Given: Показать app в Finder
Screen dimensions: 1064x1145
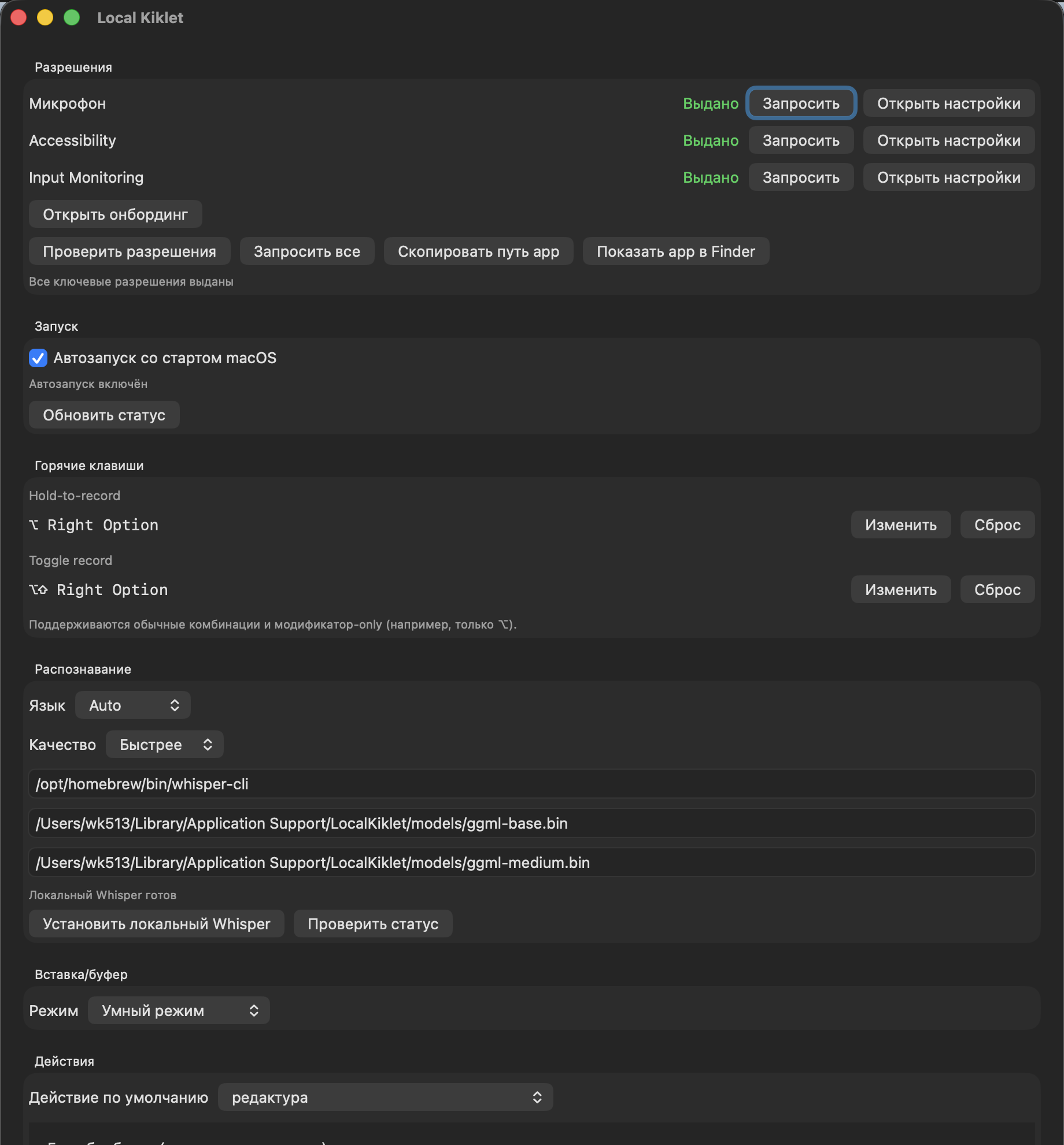Looking at the screenshot, I should point(675,251).
